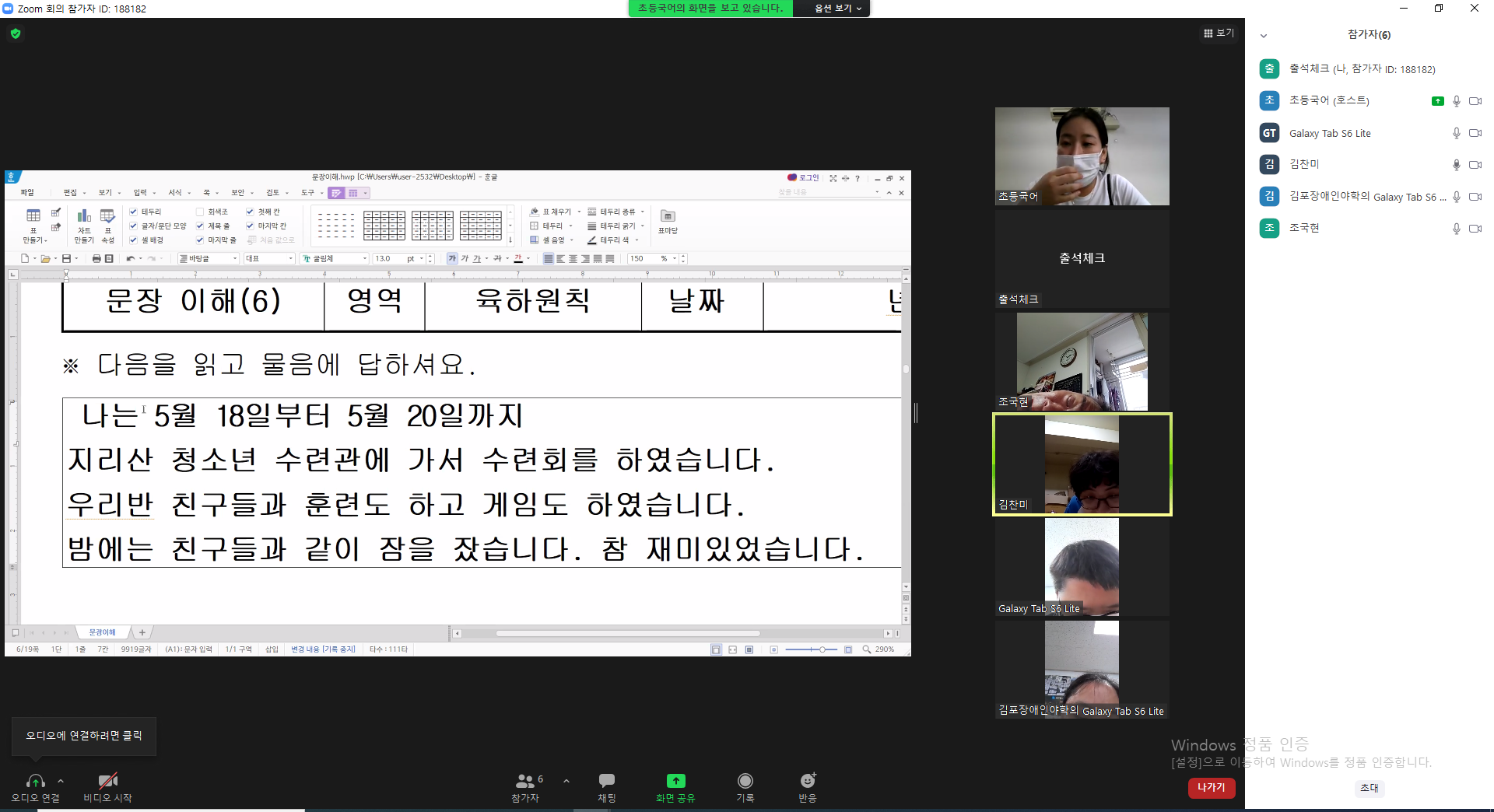The width and height of the screenshot is (1494, 812).
Task: Expand the 테두리 종류 dropdown
Action: pos(643,212)
